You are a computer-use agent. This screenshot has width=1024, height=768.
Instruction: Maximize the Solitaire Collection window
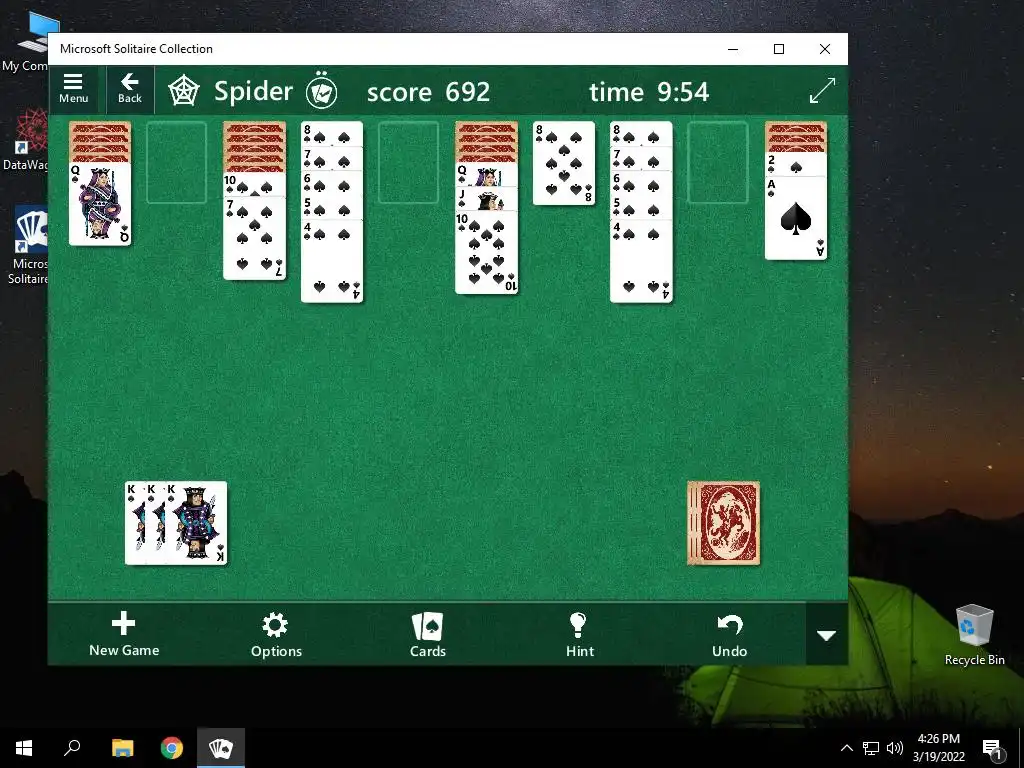click(x=778, y=49)
